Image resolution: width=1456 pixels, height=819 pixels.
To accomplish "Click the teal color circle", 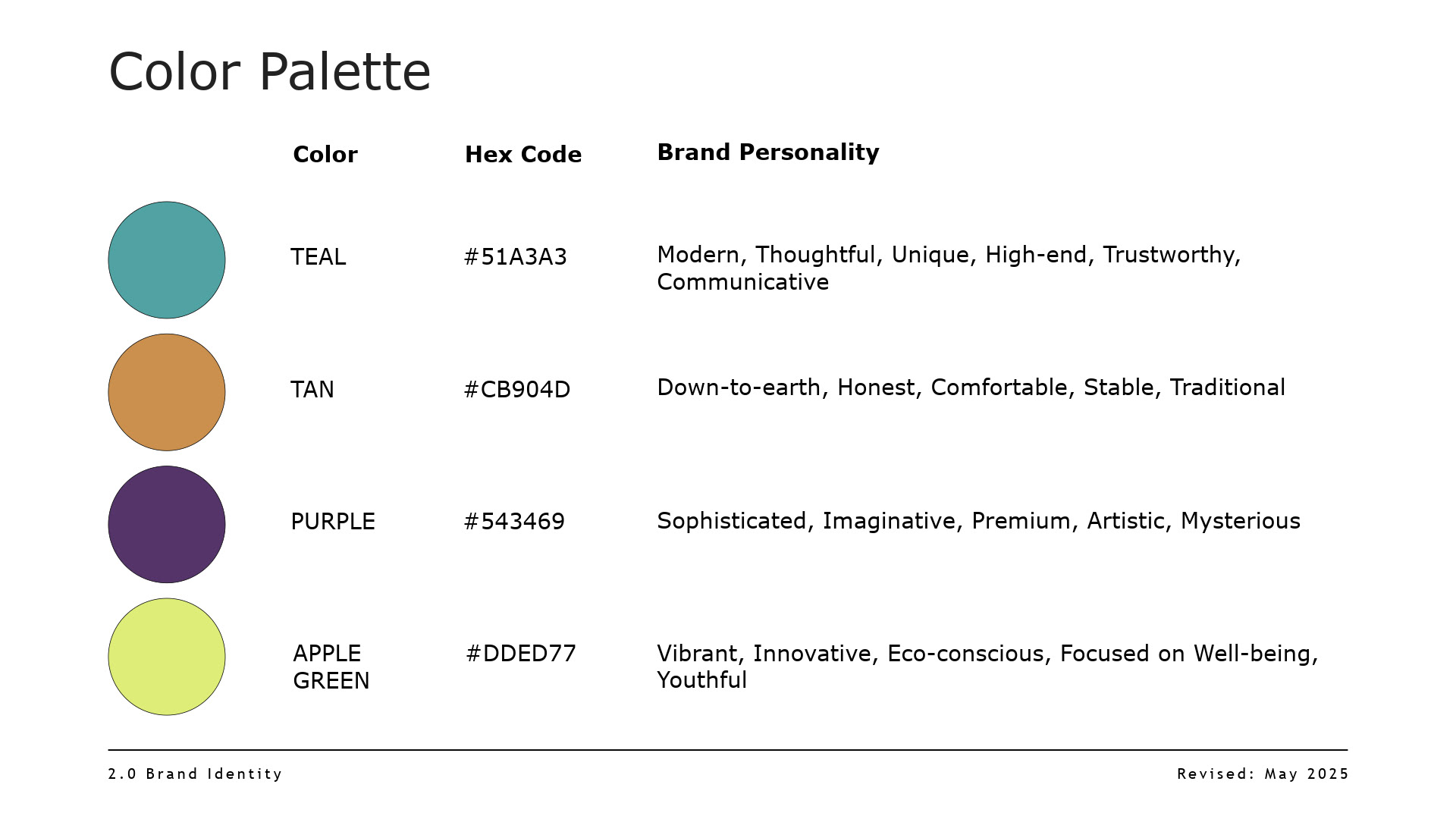I will pos(167,260).
